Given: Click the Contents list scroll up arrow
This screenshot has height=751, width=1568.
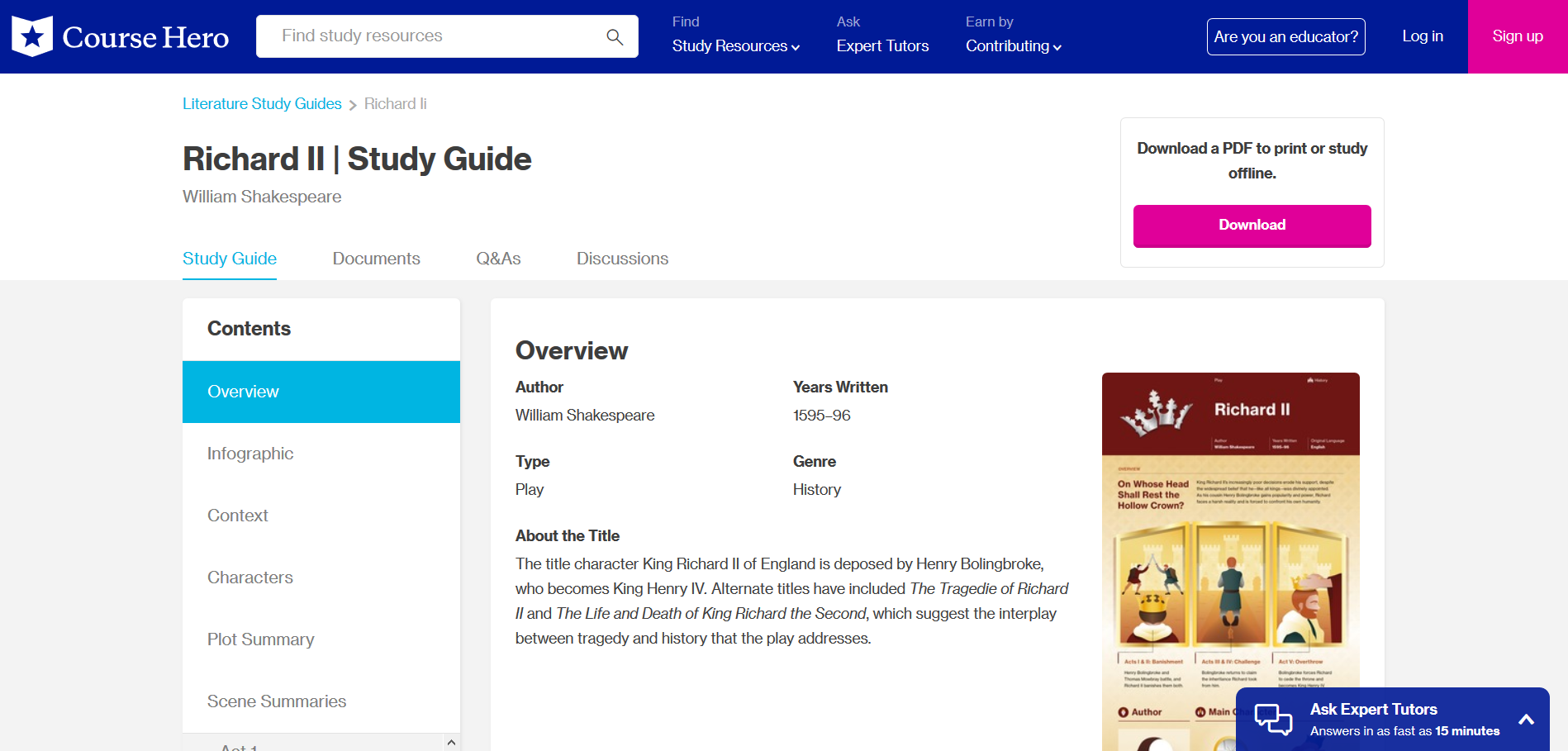Looking at the screenshot, I should pyautogui.click(x=451, y=742).
